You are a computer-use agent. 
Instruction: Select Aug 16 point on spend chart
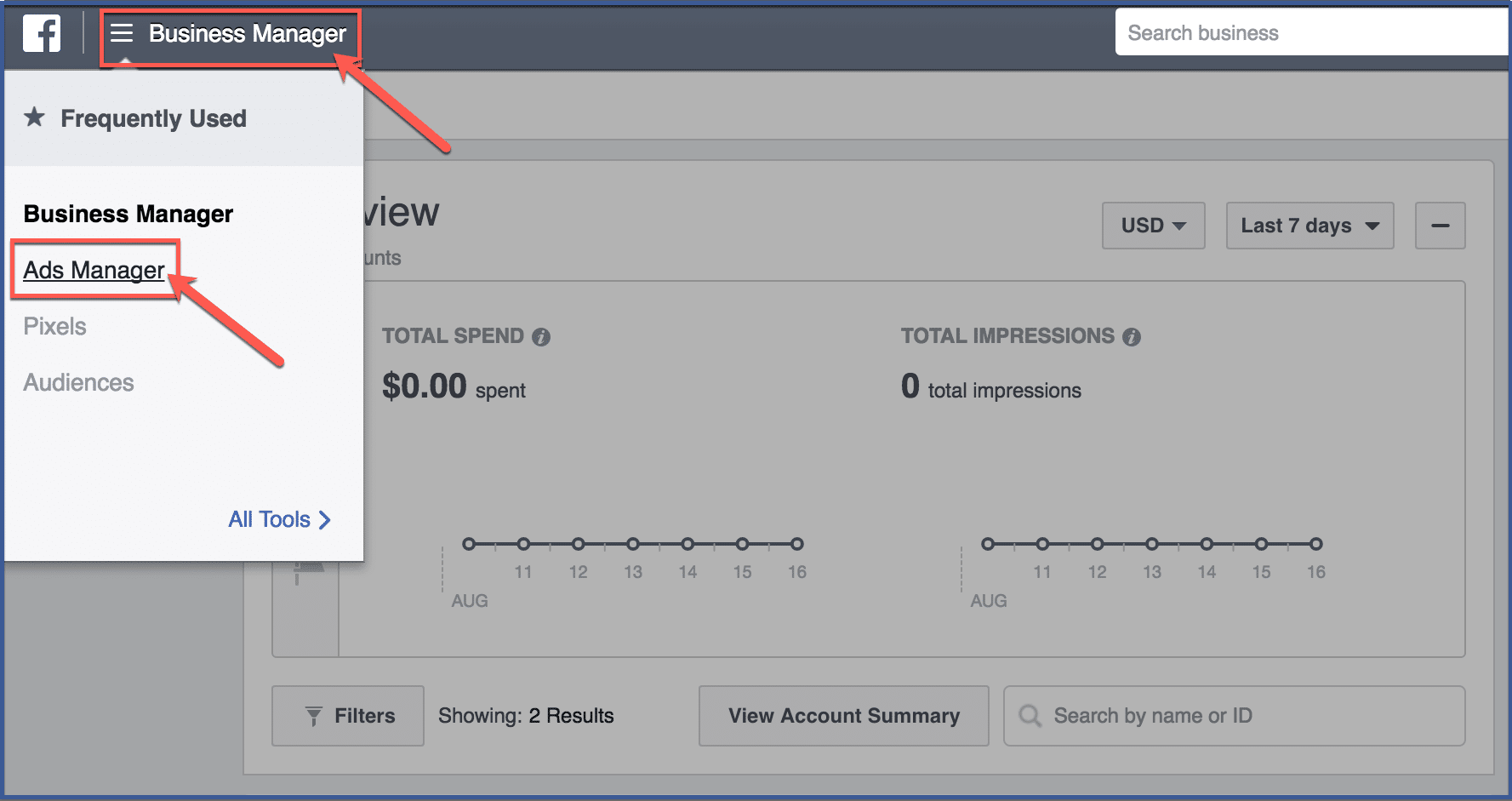point(796,544)
